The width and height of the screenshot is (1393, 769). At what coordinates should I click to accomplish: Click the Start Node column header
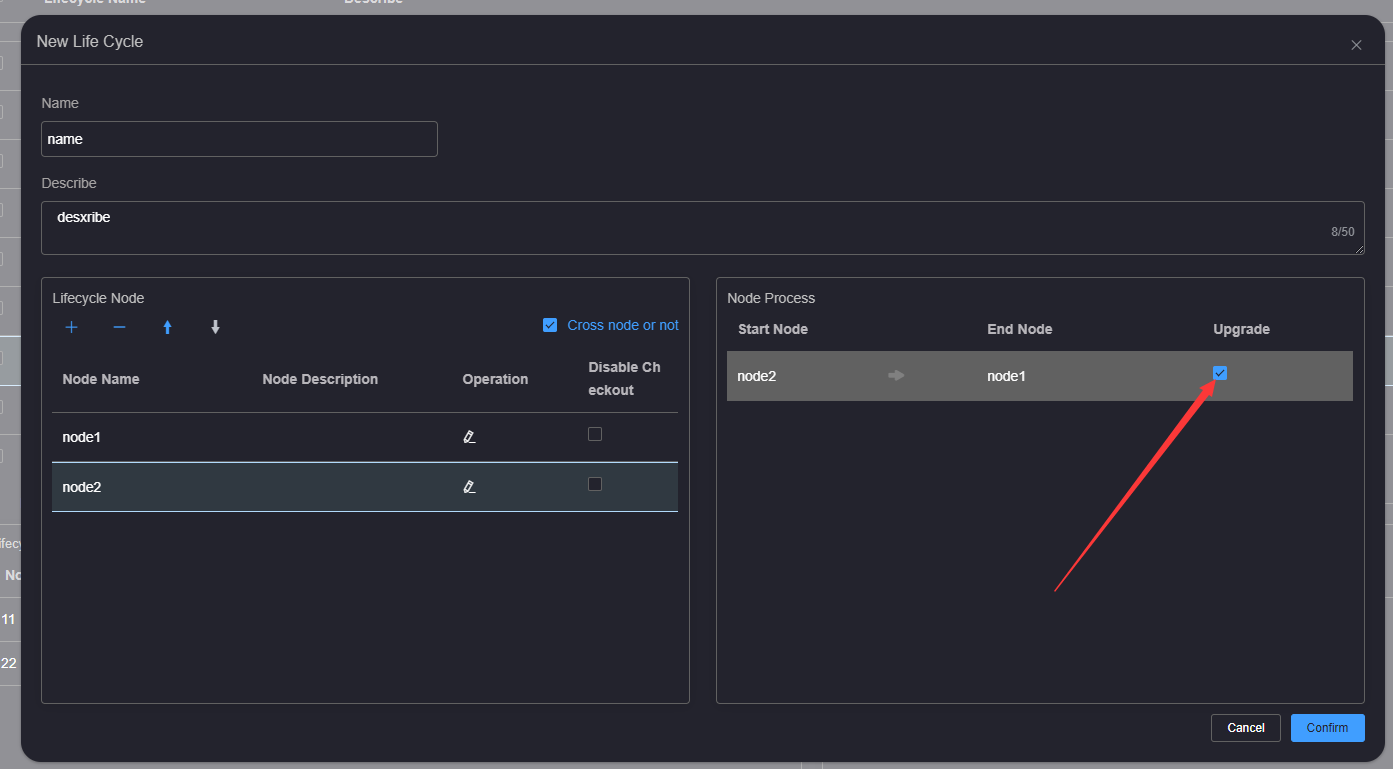[773, 329]
